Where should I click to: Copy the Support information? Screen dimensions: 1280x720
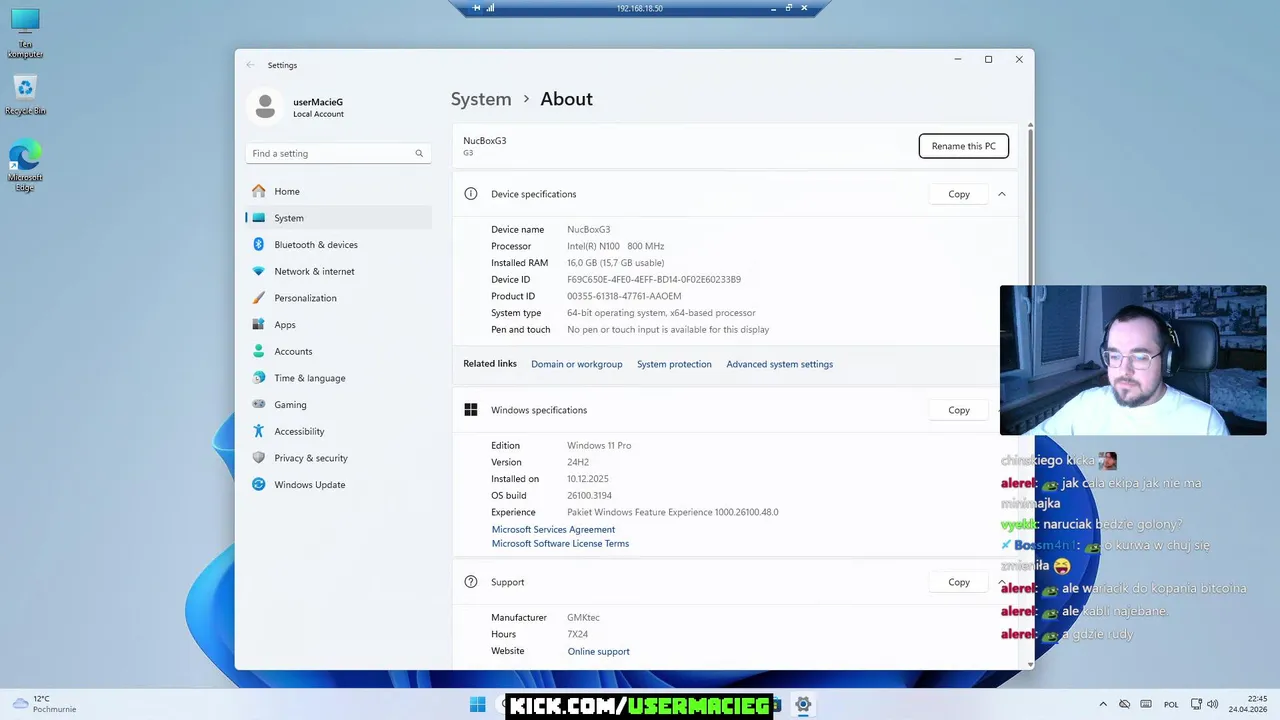pos(959,582)
